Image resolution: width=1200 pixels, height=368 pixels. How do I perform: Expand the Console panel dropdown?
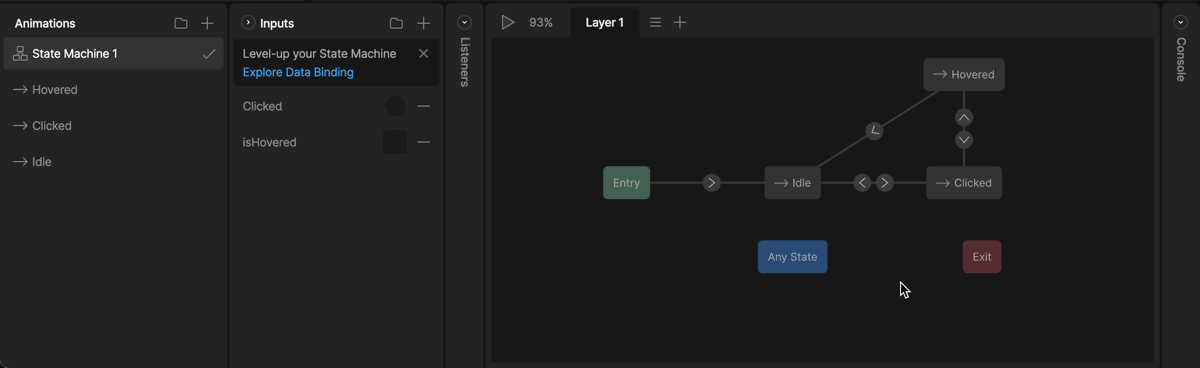1181,22
